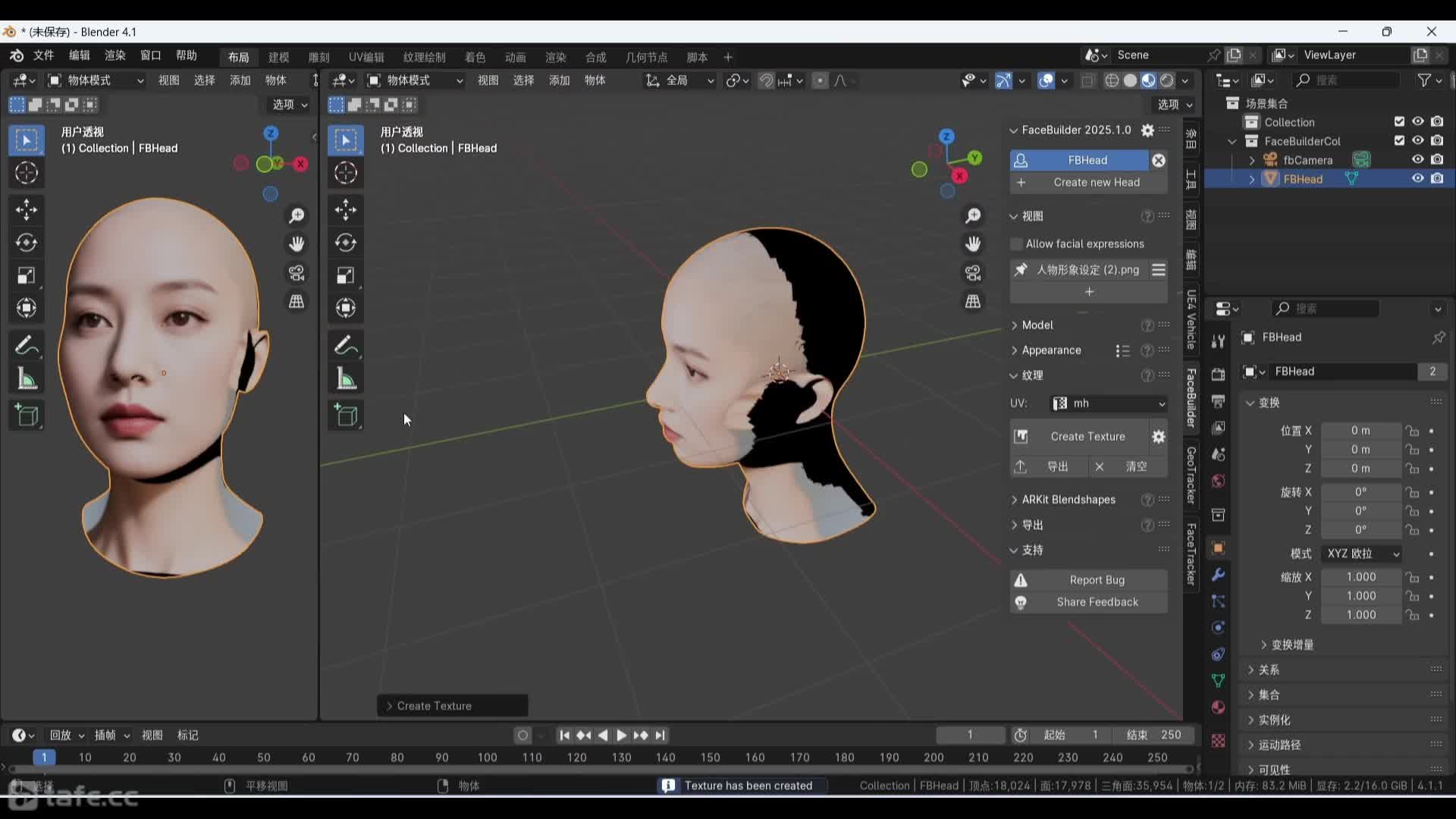Open the Material properties sphere icon
1456x819 pixels.
[1219, 707]
